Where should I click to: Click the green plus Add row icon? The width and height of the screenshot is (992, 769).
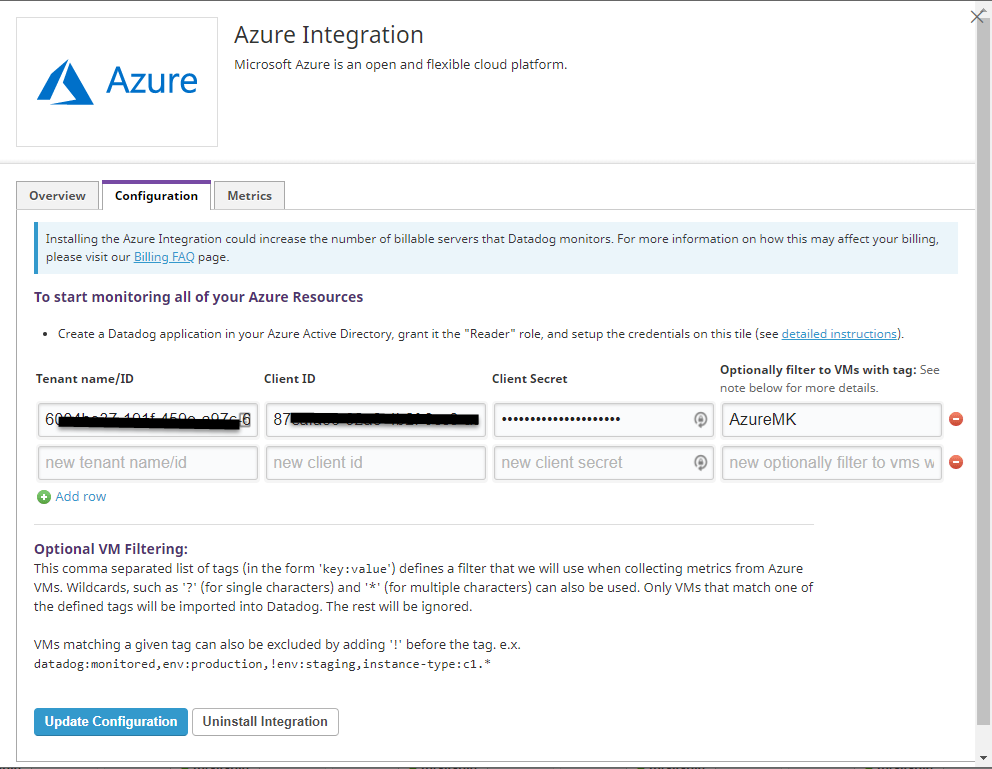pos(44,497)
